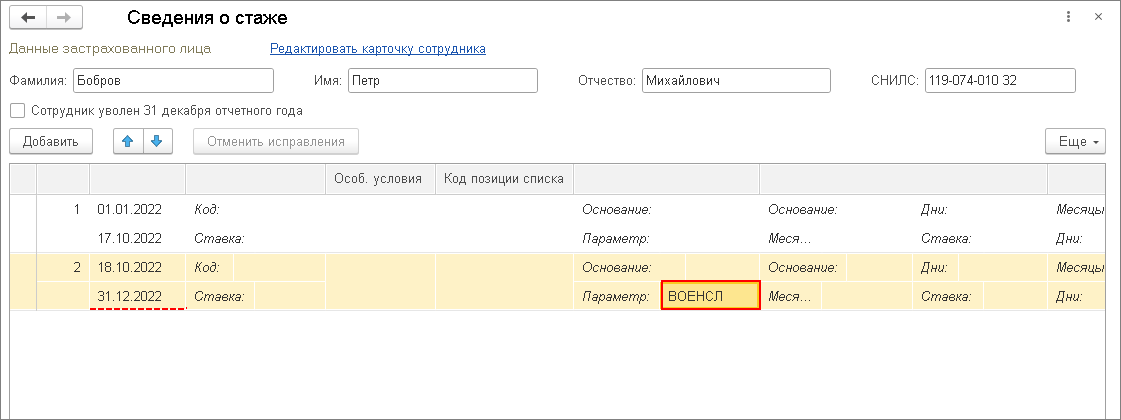Open Редактировать карточку сотрудника link
The height and width of the screenshot is (420, 1121).
pos(378,48)
